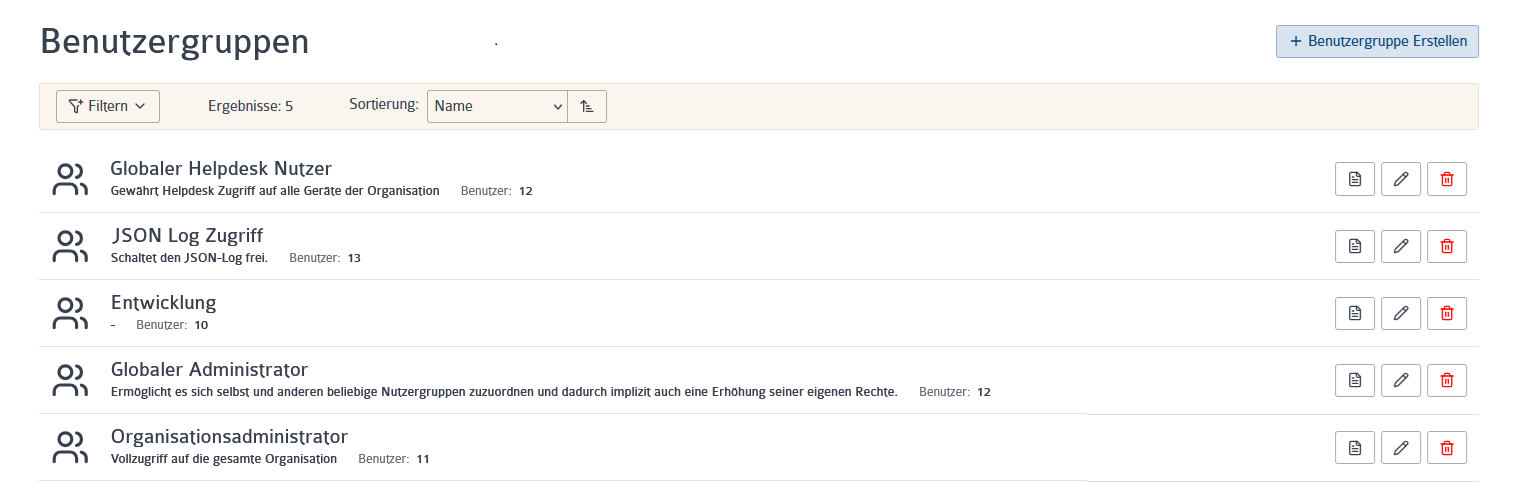
Task: Delete the JSON Log Zugriff group
Action: click(1447, 246)
